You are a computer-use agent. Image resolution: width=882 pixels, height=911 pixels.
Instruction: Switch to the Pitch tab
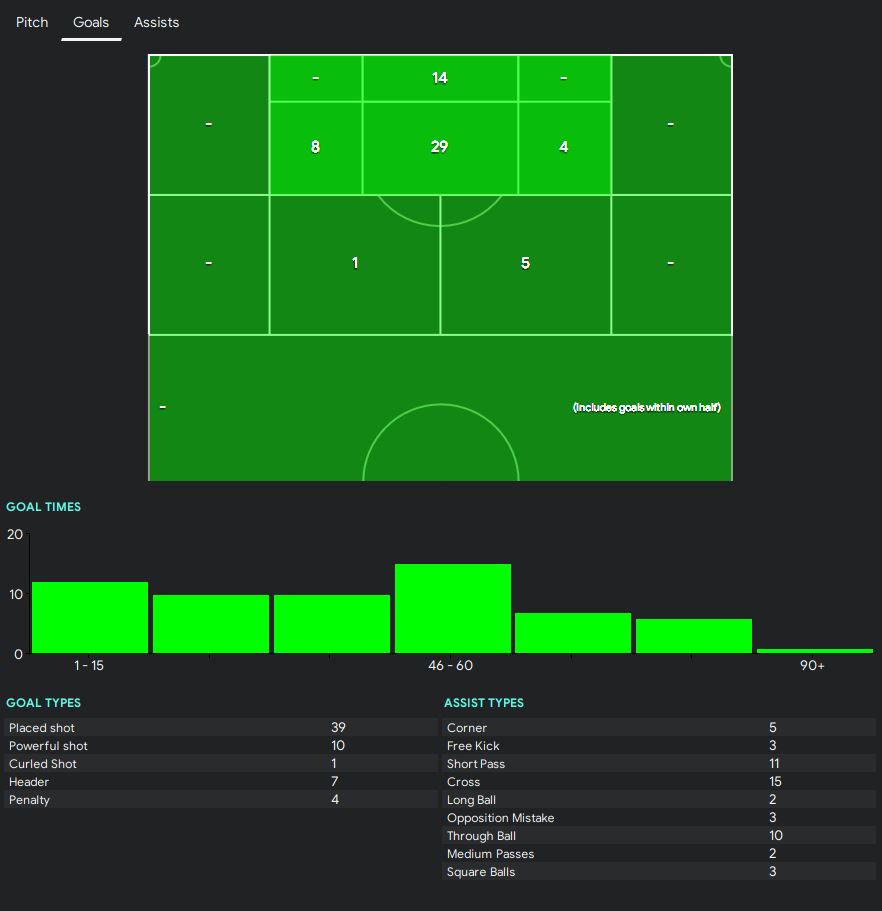tap(32, 22)
